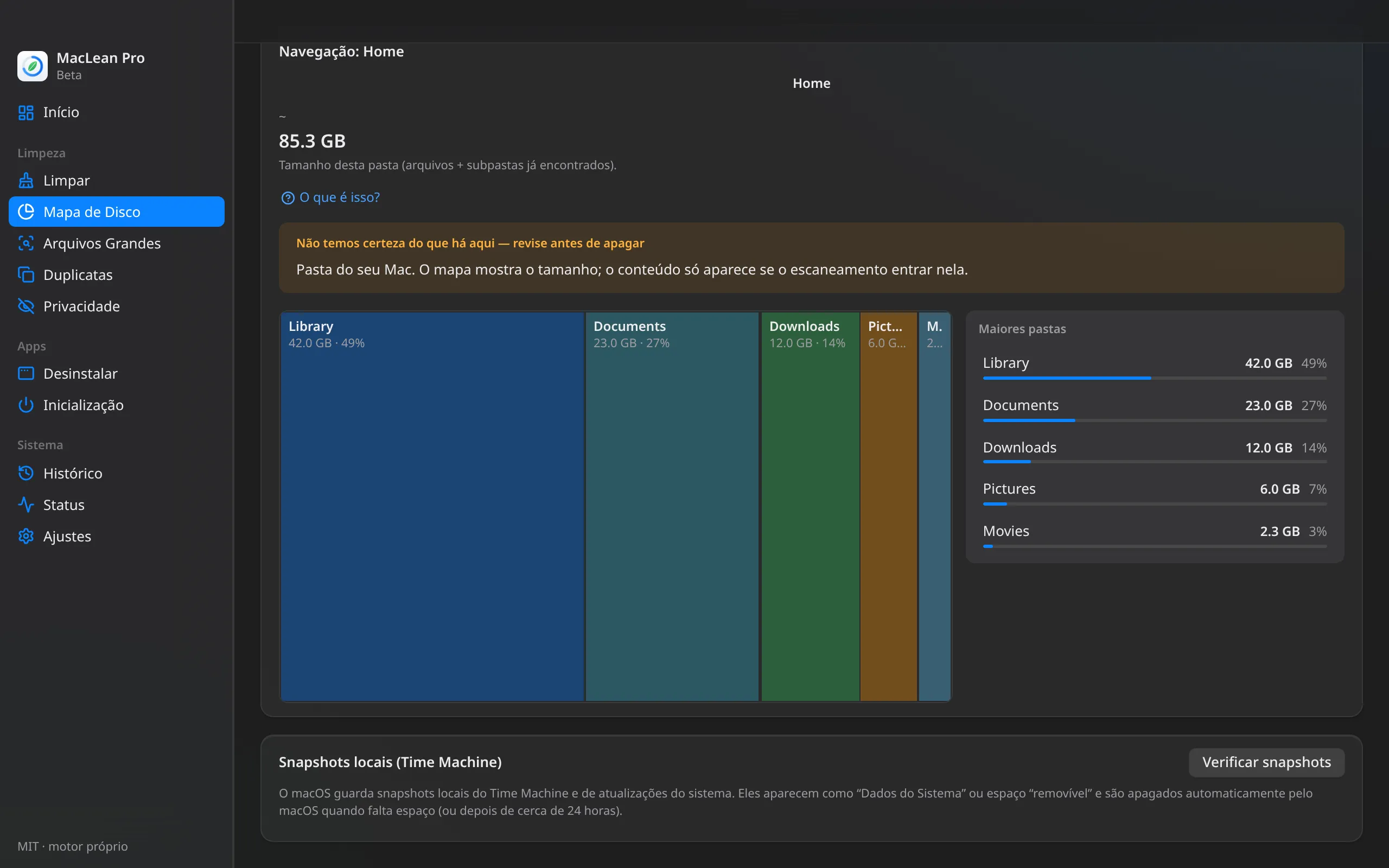This screenshot has width=1389, height=868.
Task: Select the Documents treemap block
Action: [672, 506]
